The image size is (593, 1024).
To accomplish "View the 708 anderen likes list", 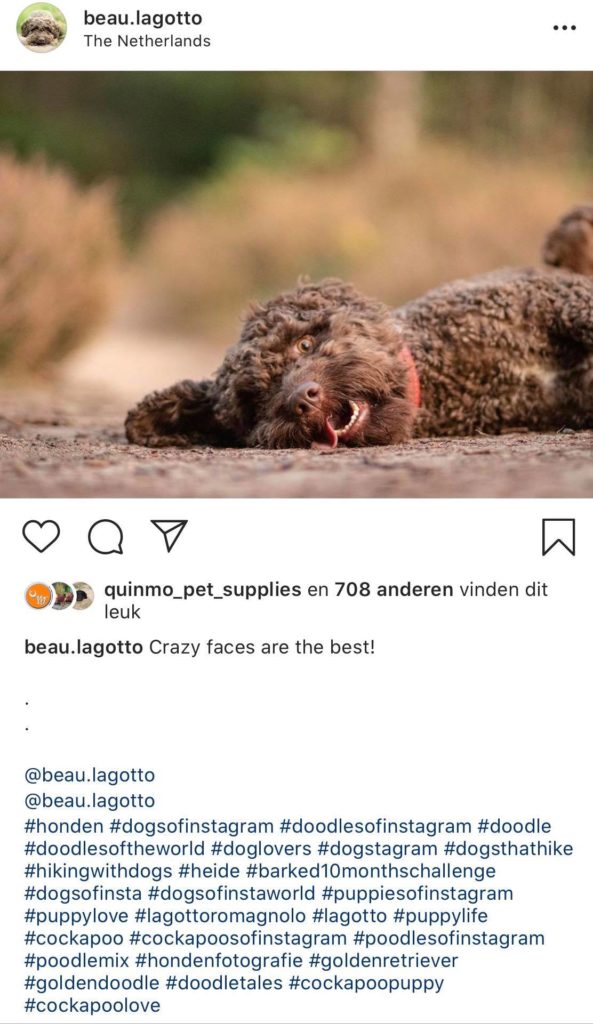I will pos(394,590).
